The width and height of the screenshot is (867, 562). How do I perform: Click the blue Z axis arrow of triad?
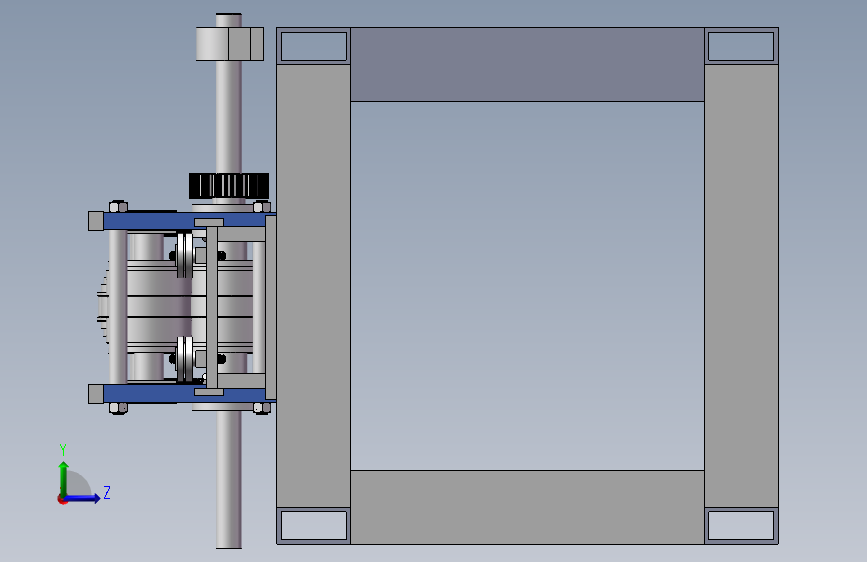[83, 498]
